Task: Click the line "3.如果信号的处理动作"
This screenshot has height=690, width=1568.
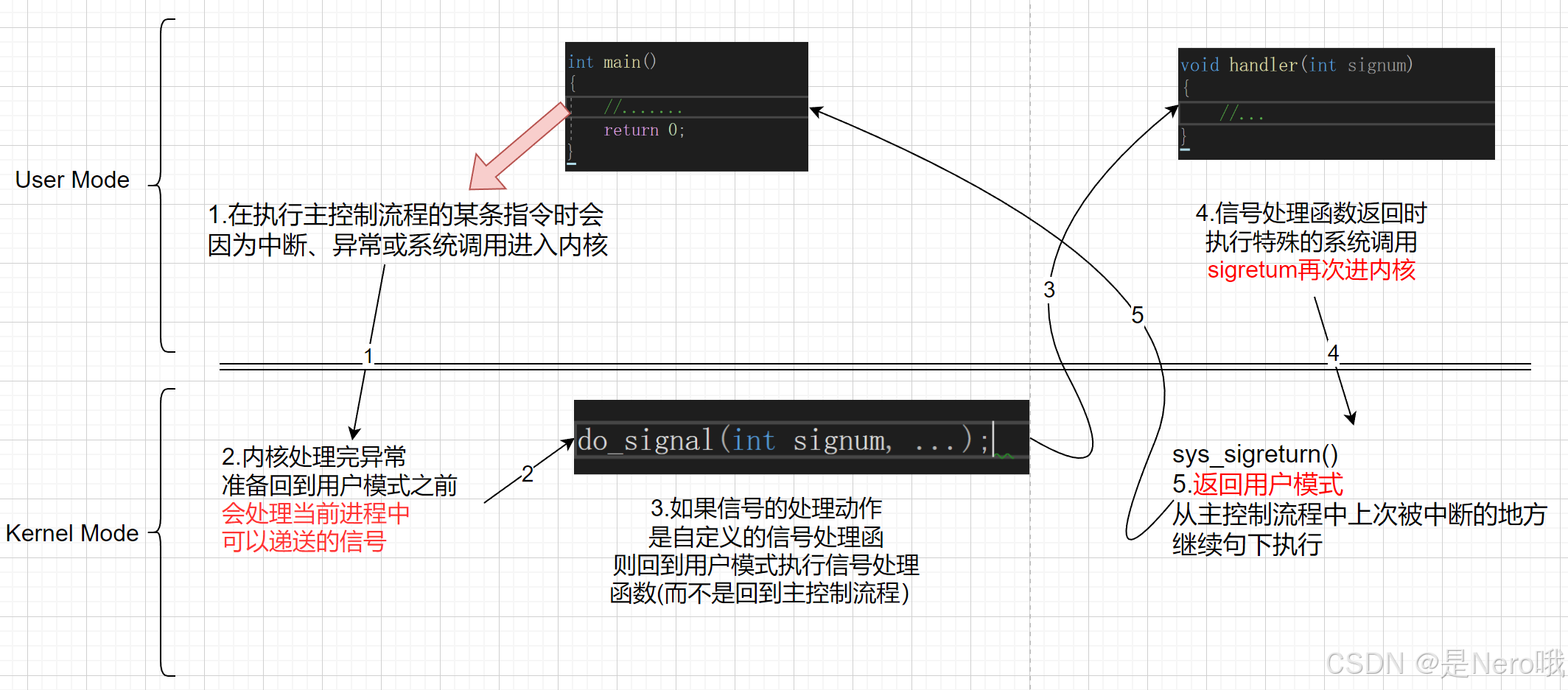Action: coord(766,508)
